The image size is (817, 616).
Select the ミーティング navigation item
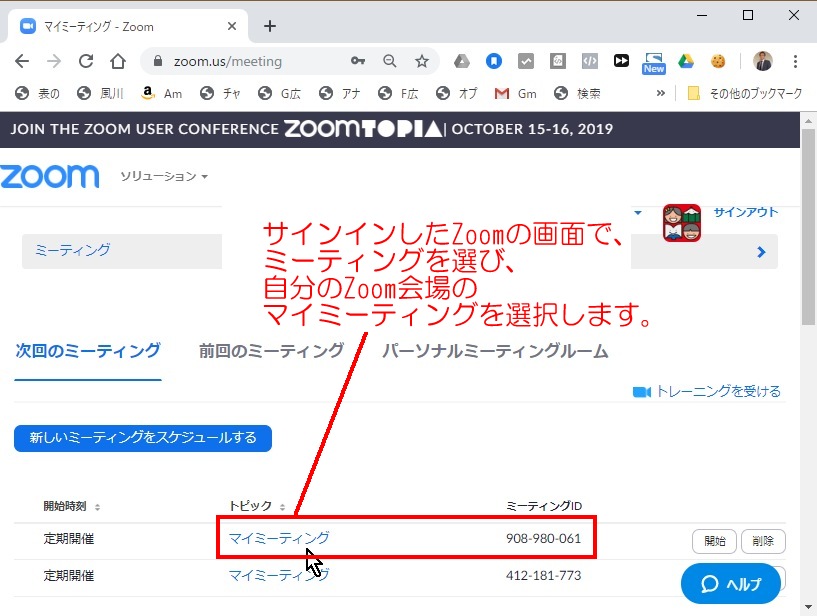(x=72, y=250)
